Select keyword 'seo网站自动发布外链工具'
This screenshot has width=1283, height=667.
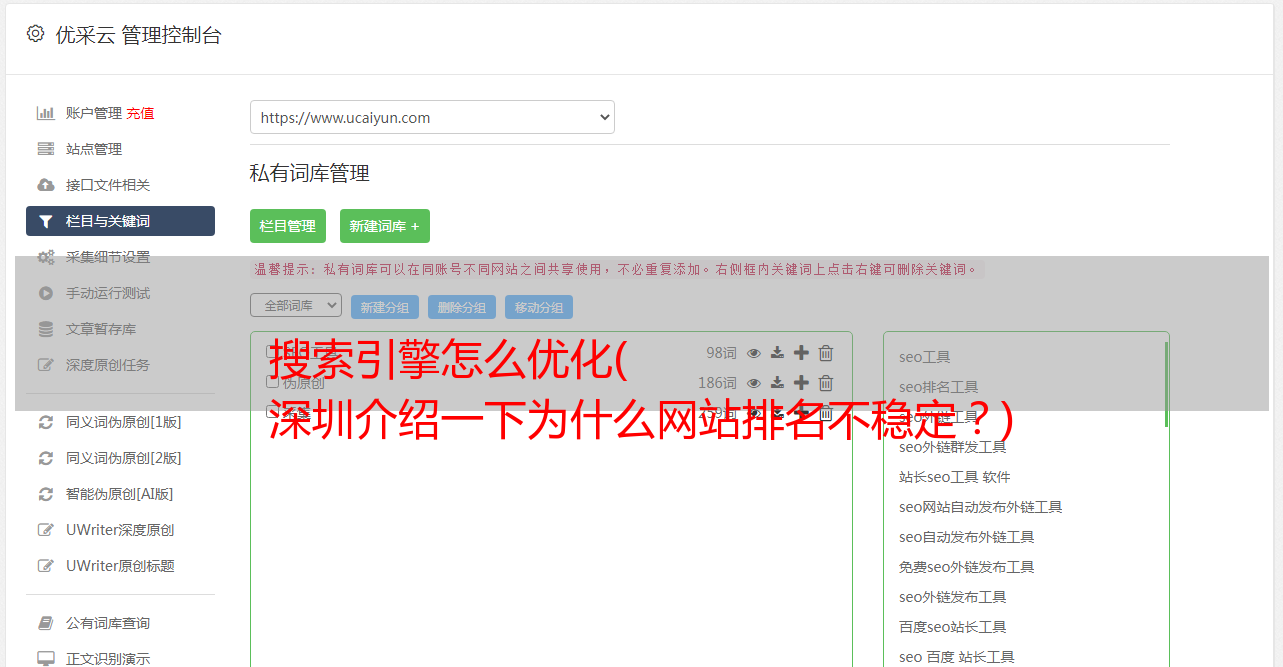981,507
